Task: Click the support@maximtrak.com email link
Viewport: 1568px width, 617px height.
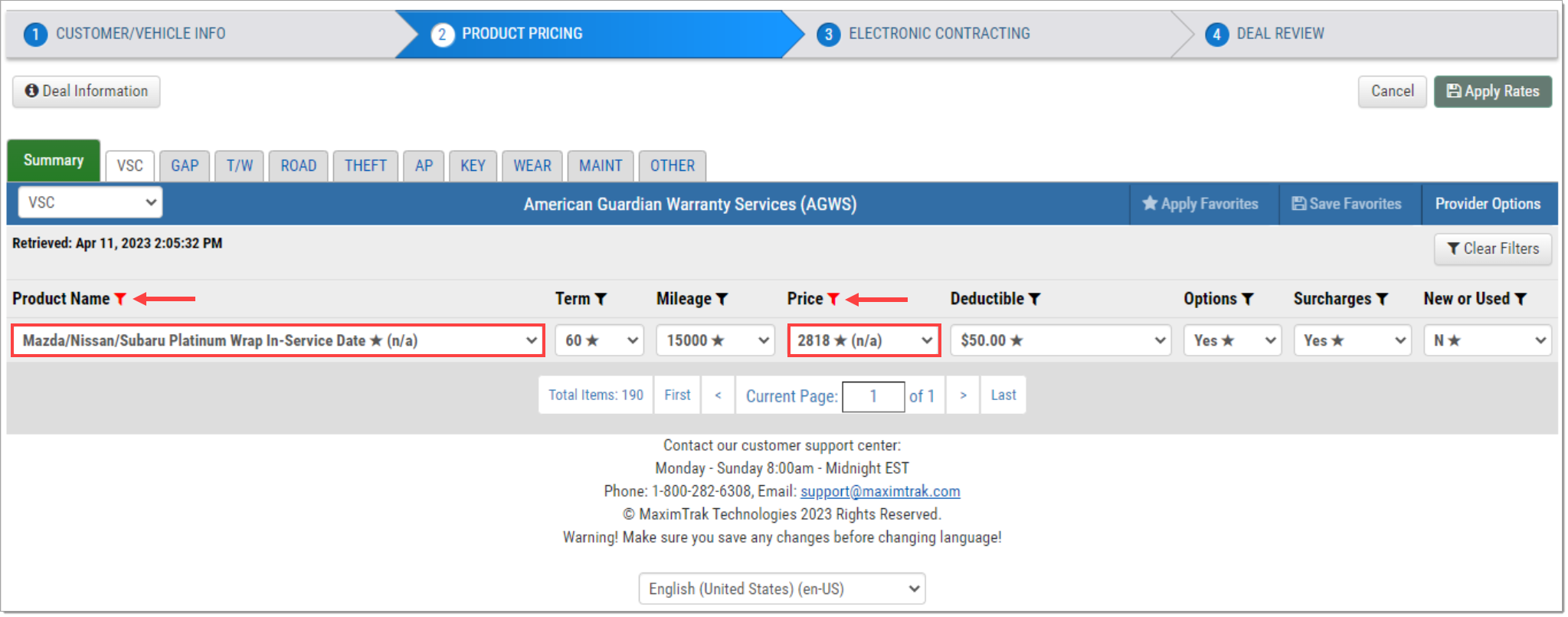Action: tap(880, 491)
